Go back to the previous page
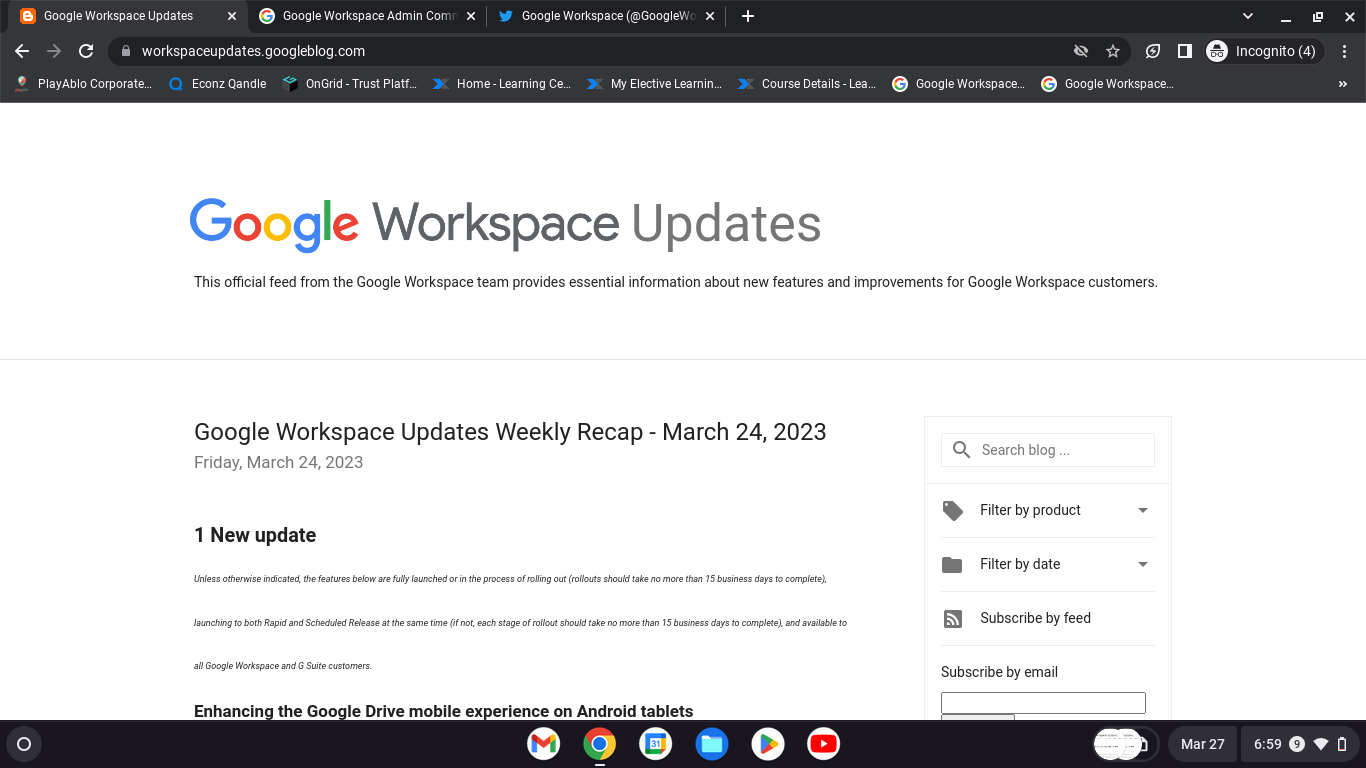 pyautogui.click(x=22, y=51)
